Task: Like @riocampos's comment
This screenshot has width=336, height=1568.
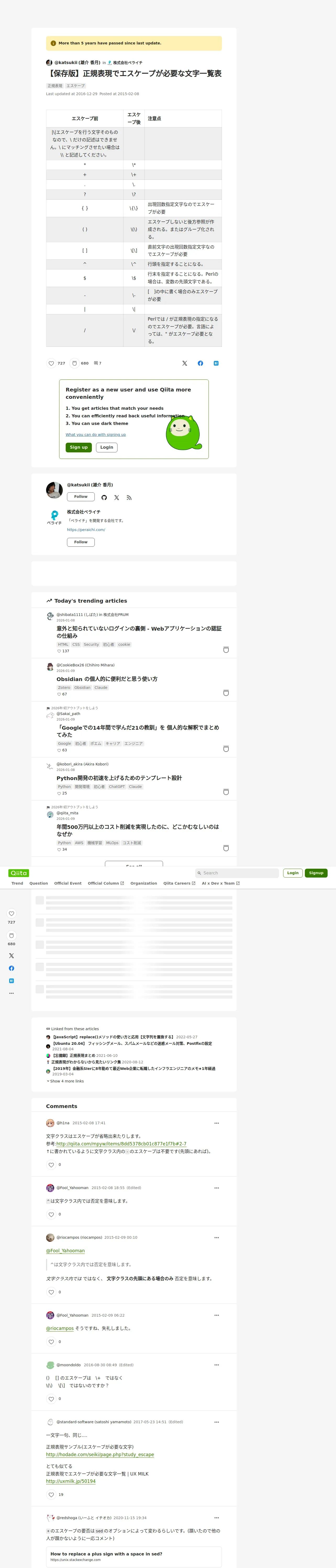Action: click(51, 1292)
